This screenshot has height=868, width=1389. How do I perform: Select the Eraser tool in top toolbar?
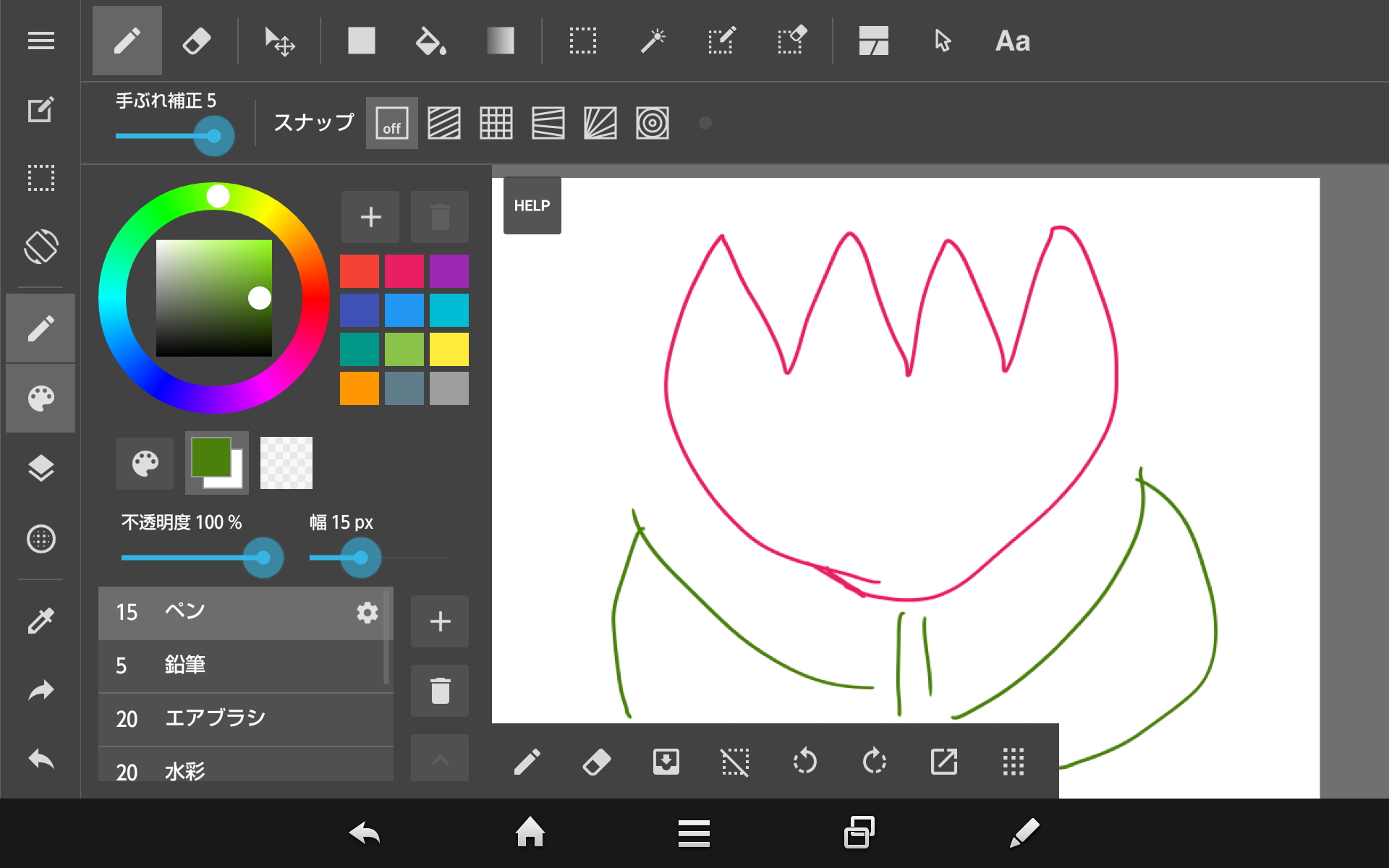click(x=196, y=41)
